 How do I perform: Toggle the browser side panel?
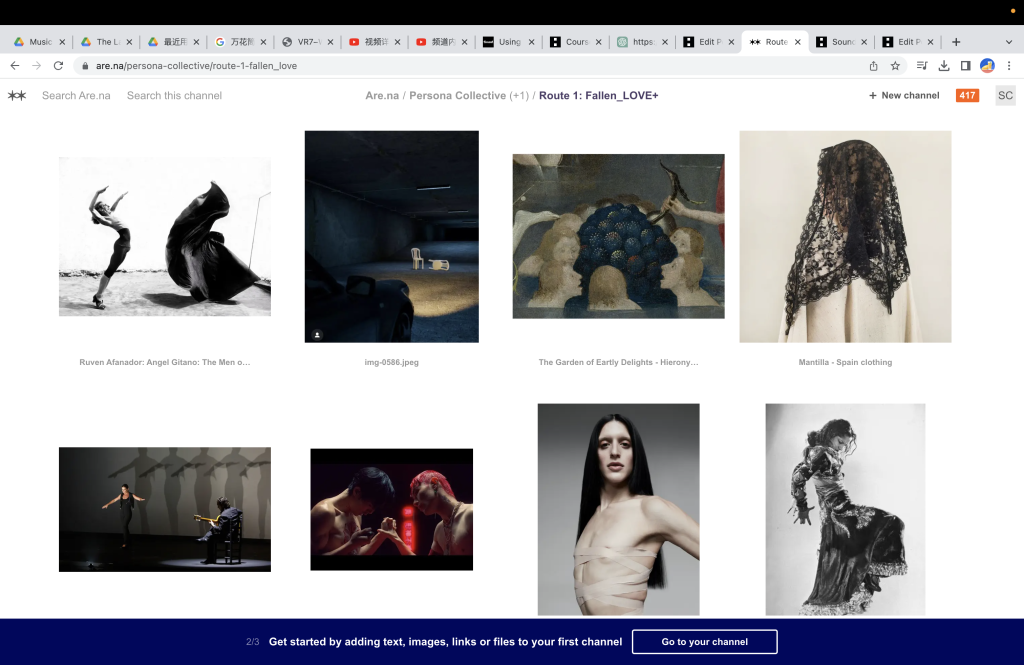965,65
